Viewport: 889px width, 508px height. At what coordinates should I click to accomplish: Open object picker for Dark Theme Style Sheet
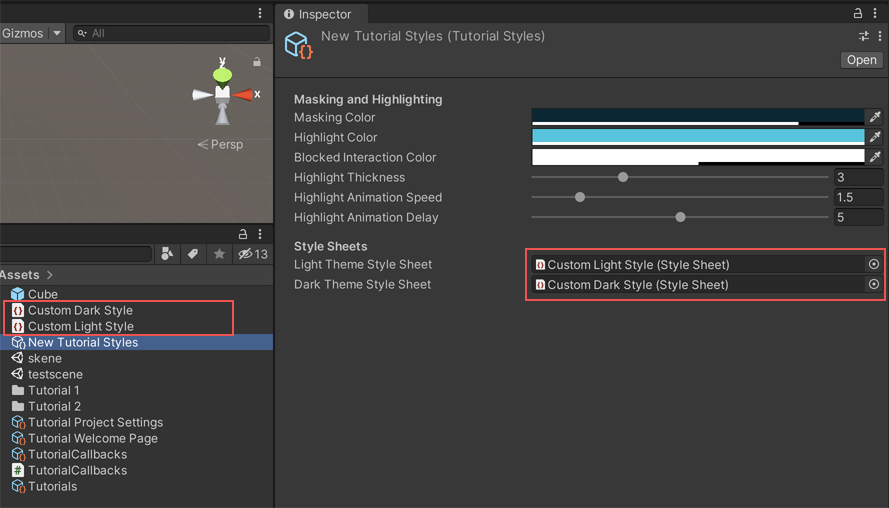click(874, 285)
